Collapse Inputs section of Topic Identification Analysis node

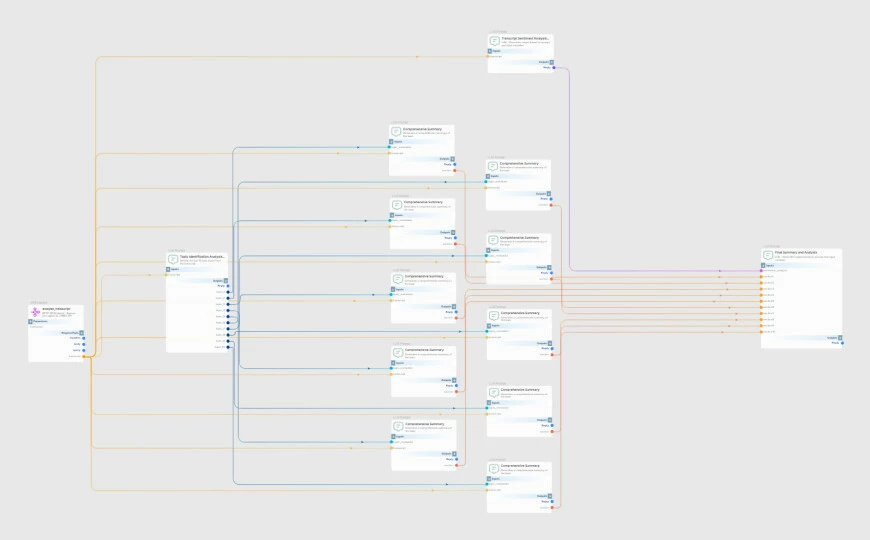[168, 269]
